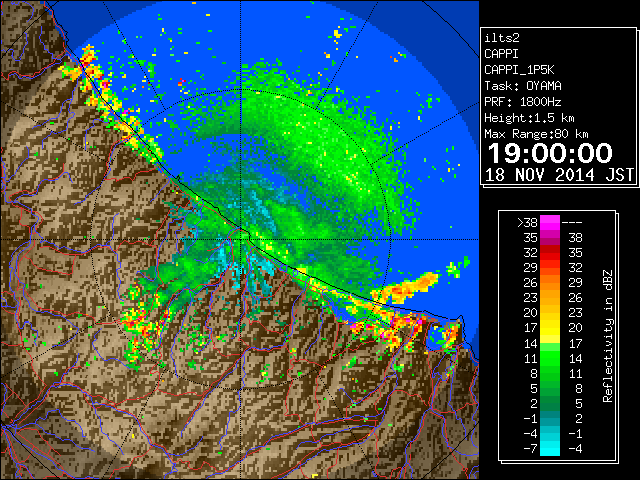Pick the bright yellow band of color bar

click(550, 328)
